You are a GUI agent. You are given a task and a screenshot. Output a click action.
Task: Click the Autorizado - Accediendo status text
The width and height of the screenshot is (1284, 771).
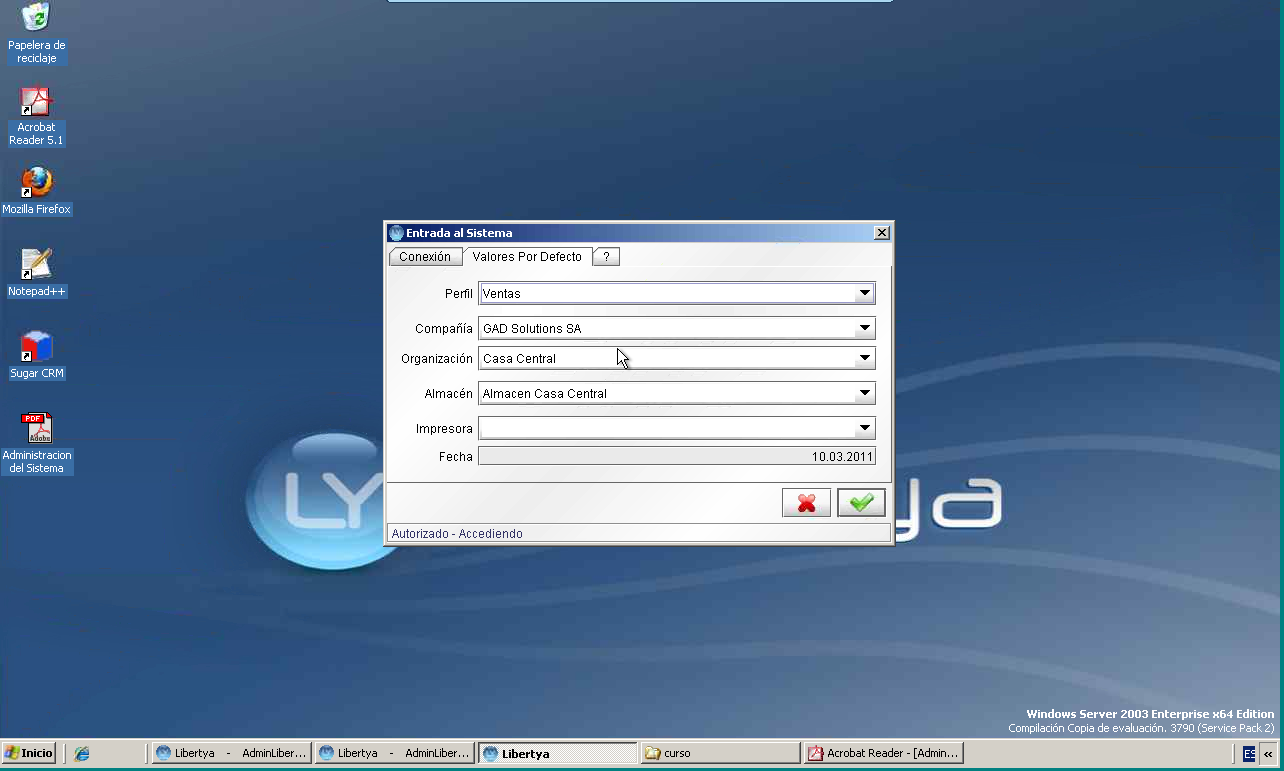point(457,534)
